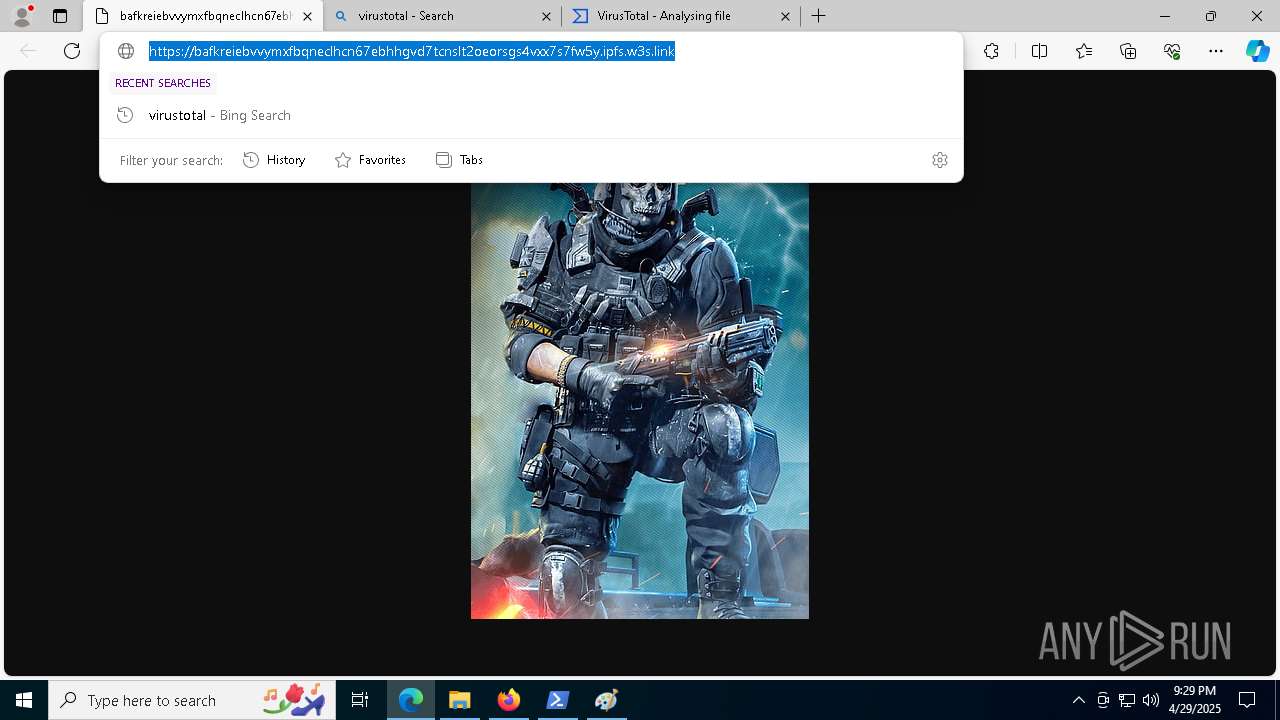Open Task View on taskbar
The image size is (1280, 720).
click(360, 700)
